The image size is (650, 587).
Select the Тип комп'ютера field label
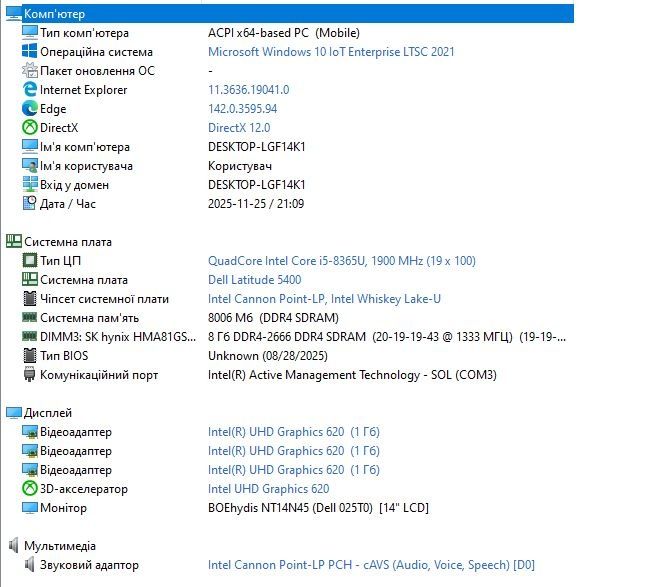(x=85, y=33)
